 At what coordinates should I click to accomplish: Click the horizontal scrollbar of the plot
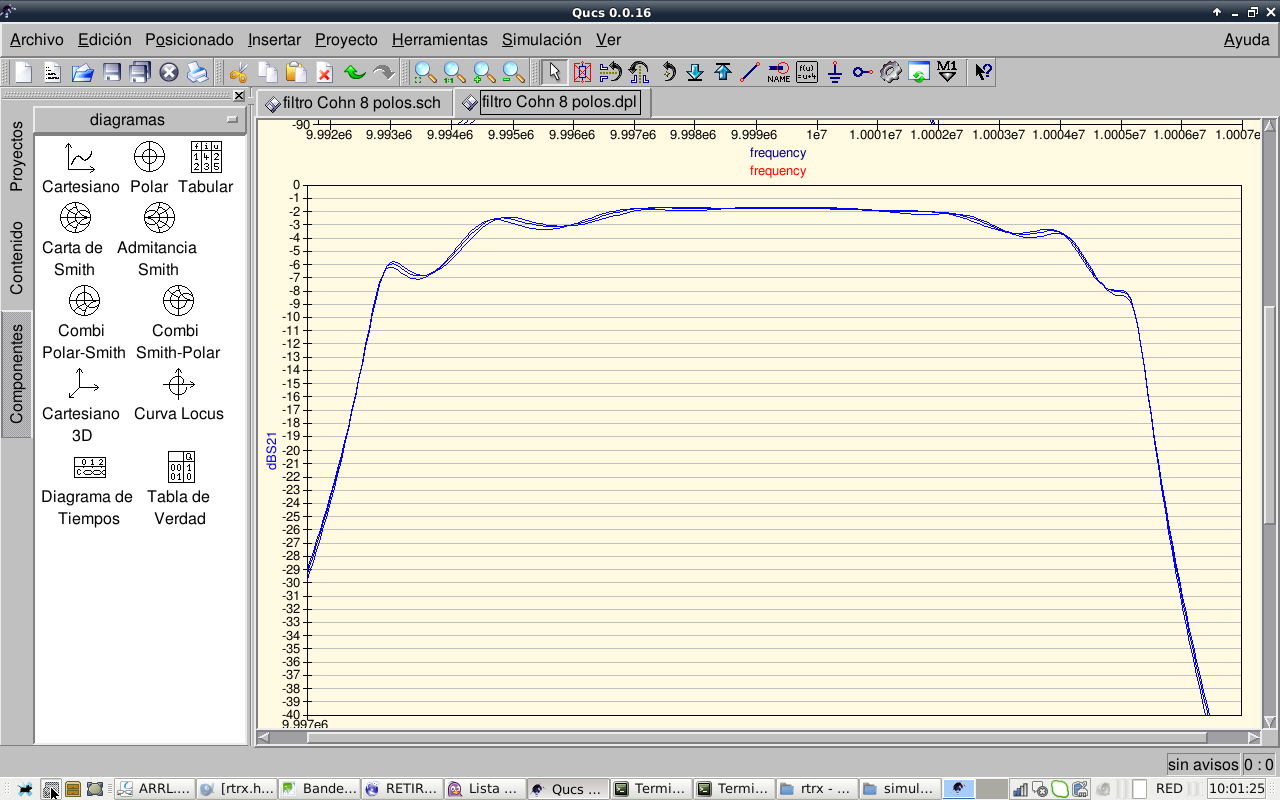[x=760, y=738]
